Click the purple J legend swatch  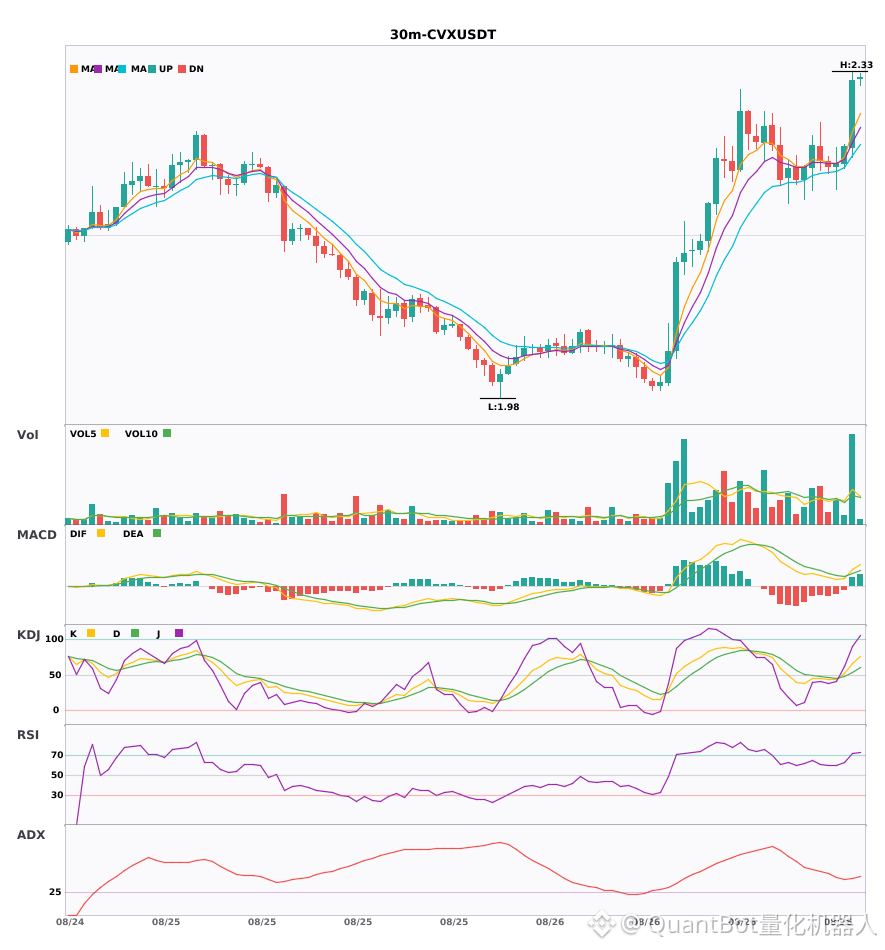click(x=179, y=633)
